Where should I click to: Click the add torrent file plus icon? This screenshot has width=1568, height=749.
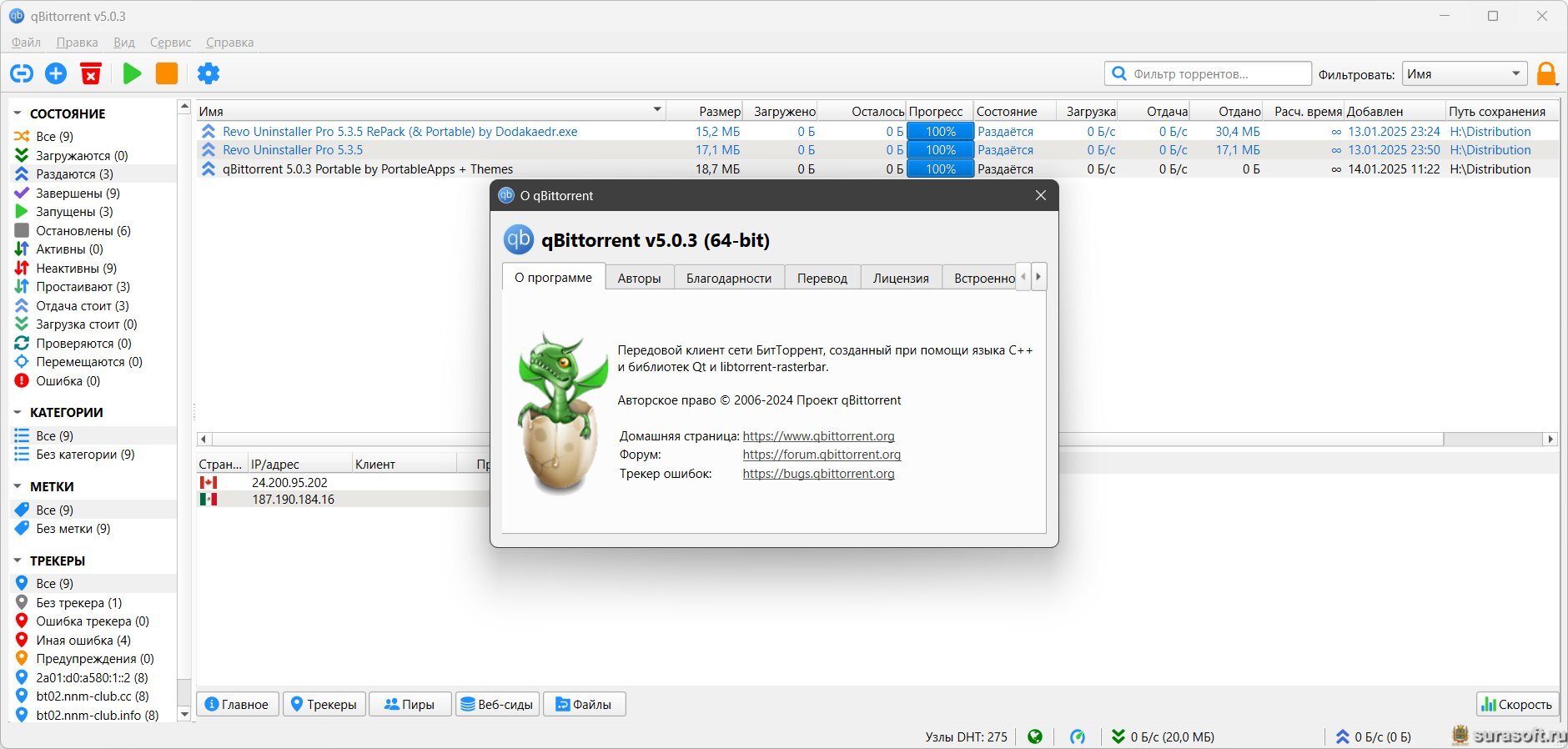(56, 73)
